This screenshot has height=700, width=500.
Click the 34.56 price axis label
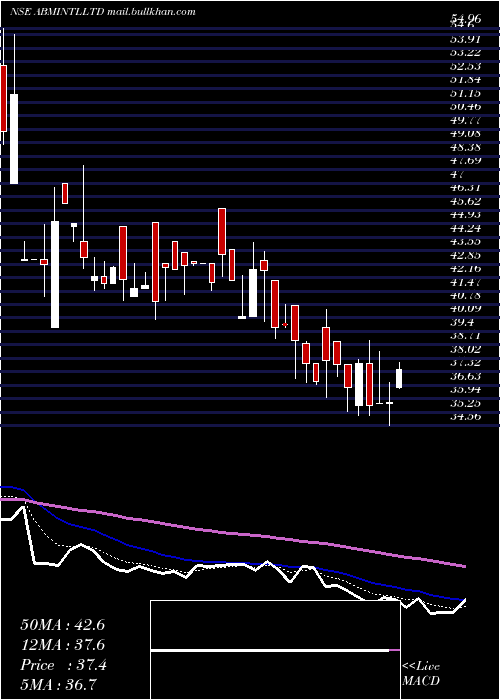[465, 416]
